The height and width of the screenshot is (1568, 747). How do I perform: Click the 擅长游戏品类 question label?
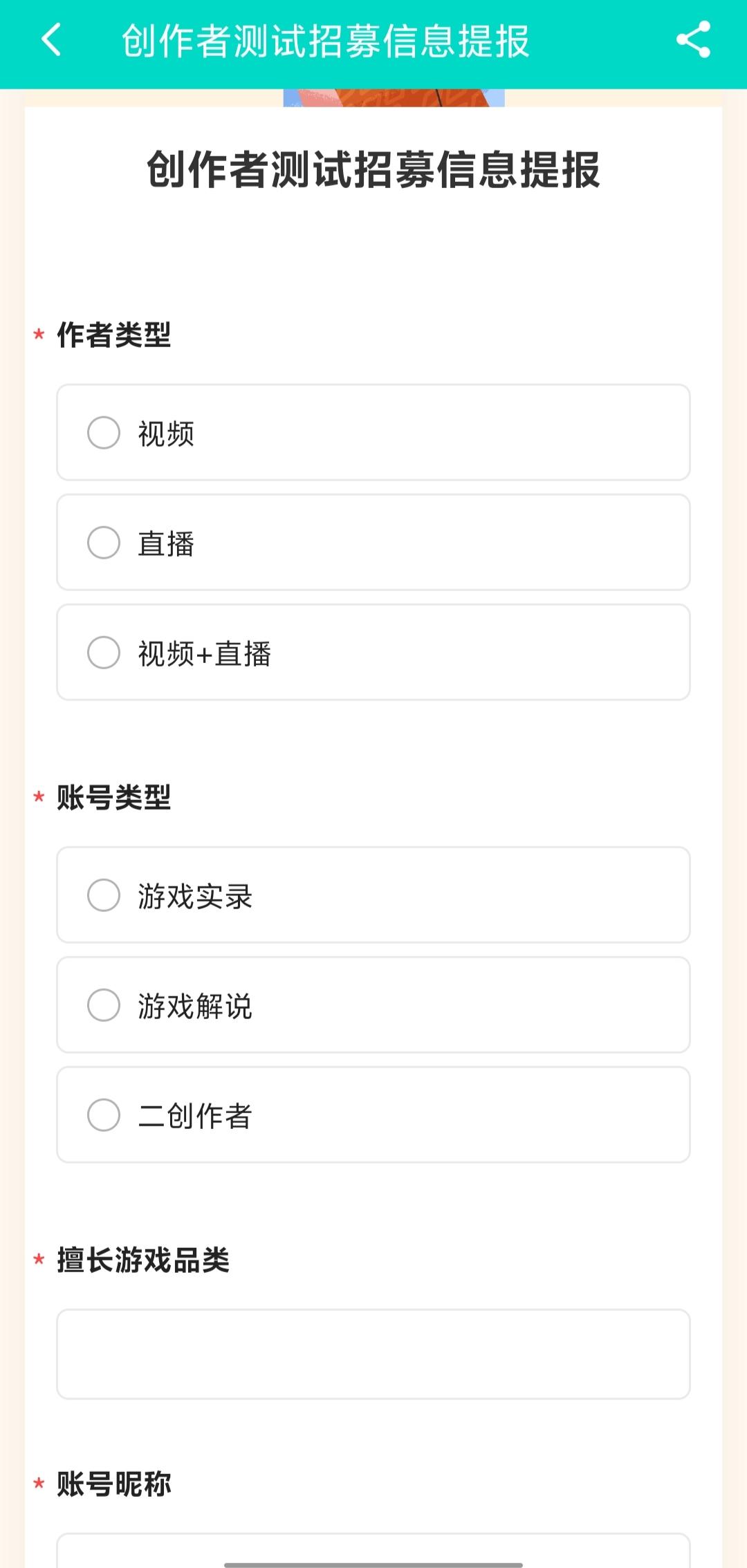143,1260
